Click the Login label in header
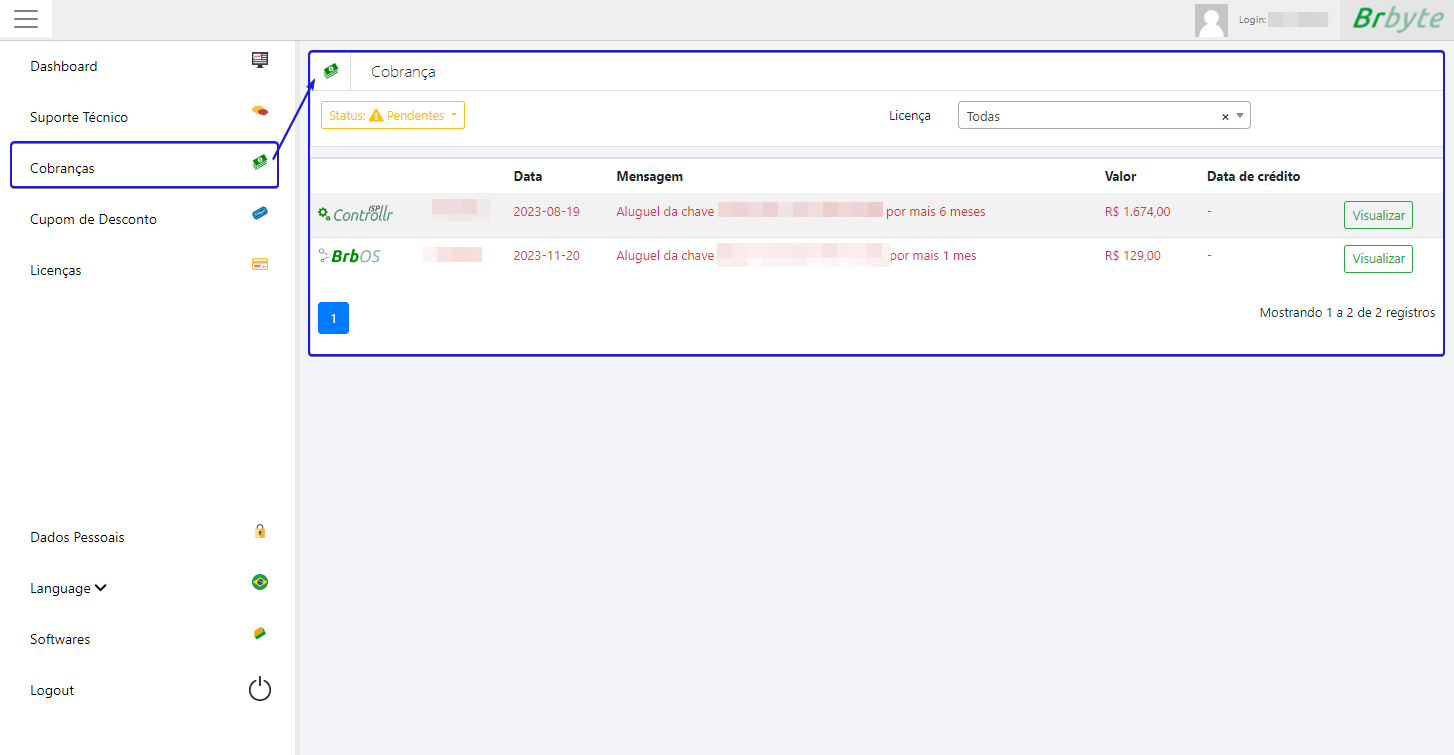1454x755 pixels. 1252,20
